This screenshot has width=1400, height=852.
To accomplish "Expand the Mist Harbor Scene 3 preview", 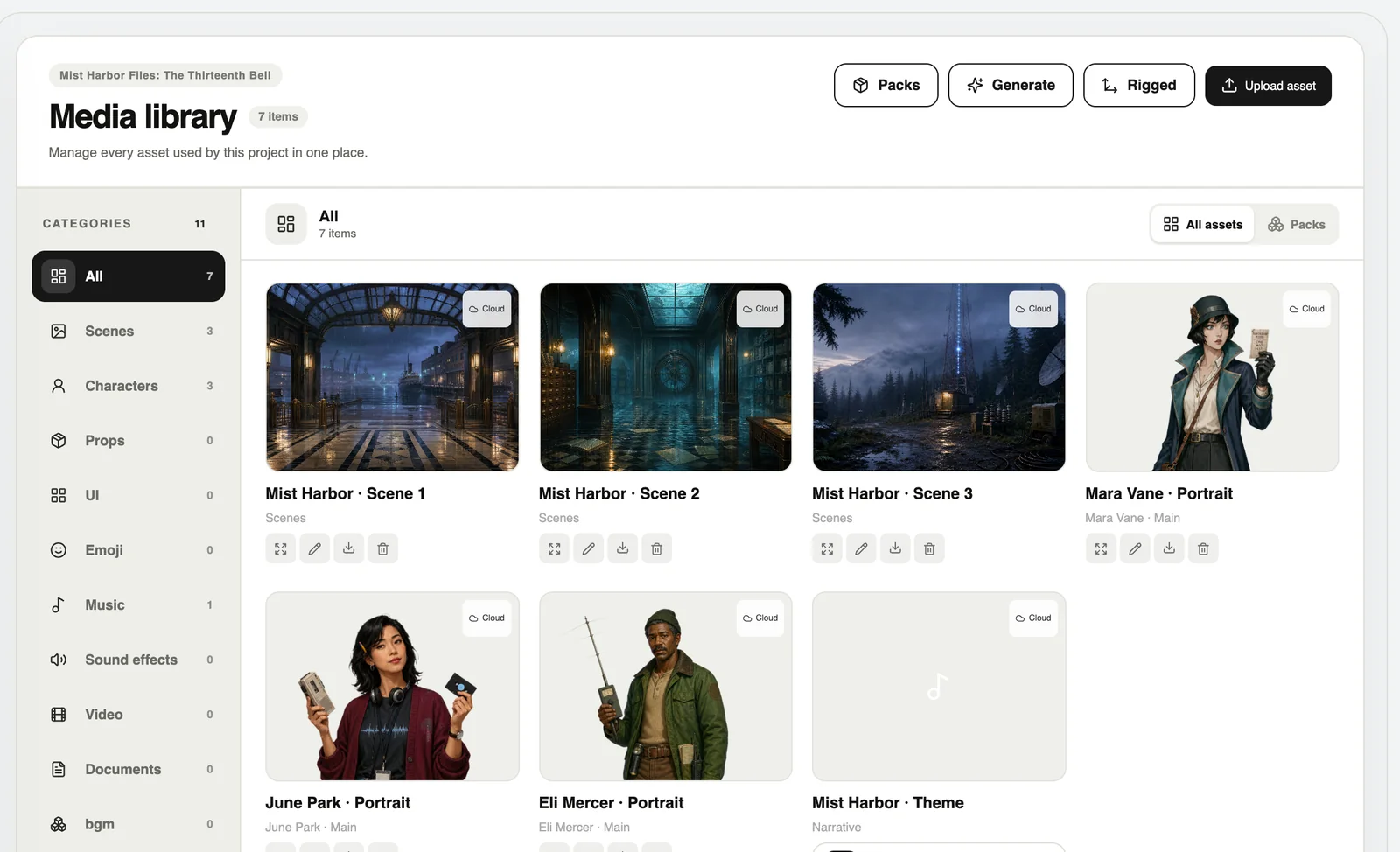I will 827,548.
